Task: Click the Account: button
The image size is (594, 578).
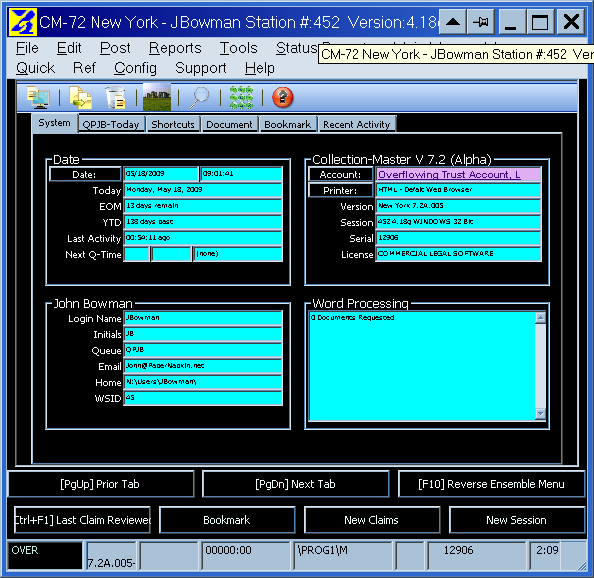Action: pos(340,174)
